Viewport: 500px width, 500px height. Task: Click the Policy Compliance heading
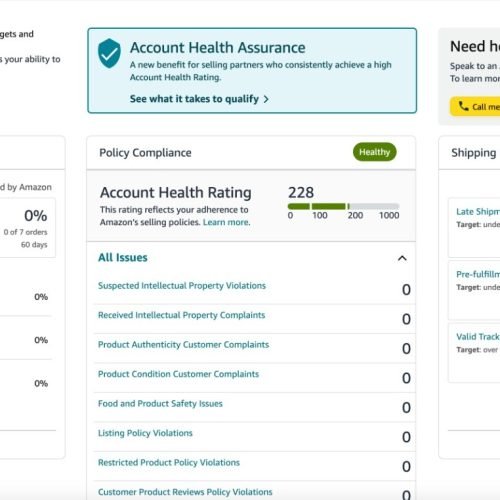(145, 153)
